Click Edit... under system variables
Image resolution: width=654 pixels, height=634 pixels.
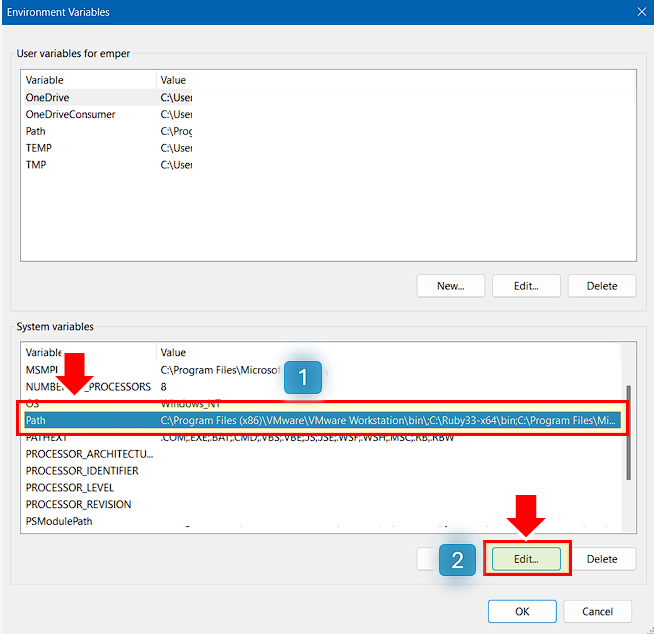pos(526,559)
